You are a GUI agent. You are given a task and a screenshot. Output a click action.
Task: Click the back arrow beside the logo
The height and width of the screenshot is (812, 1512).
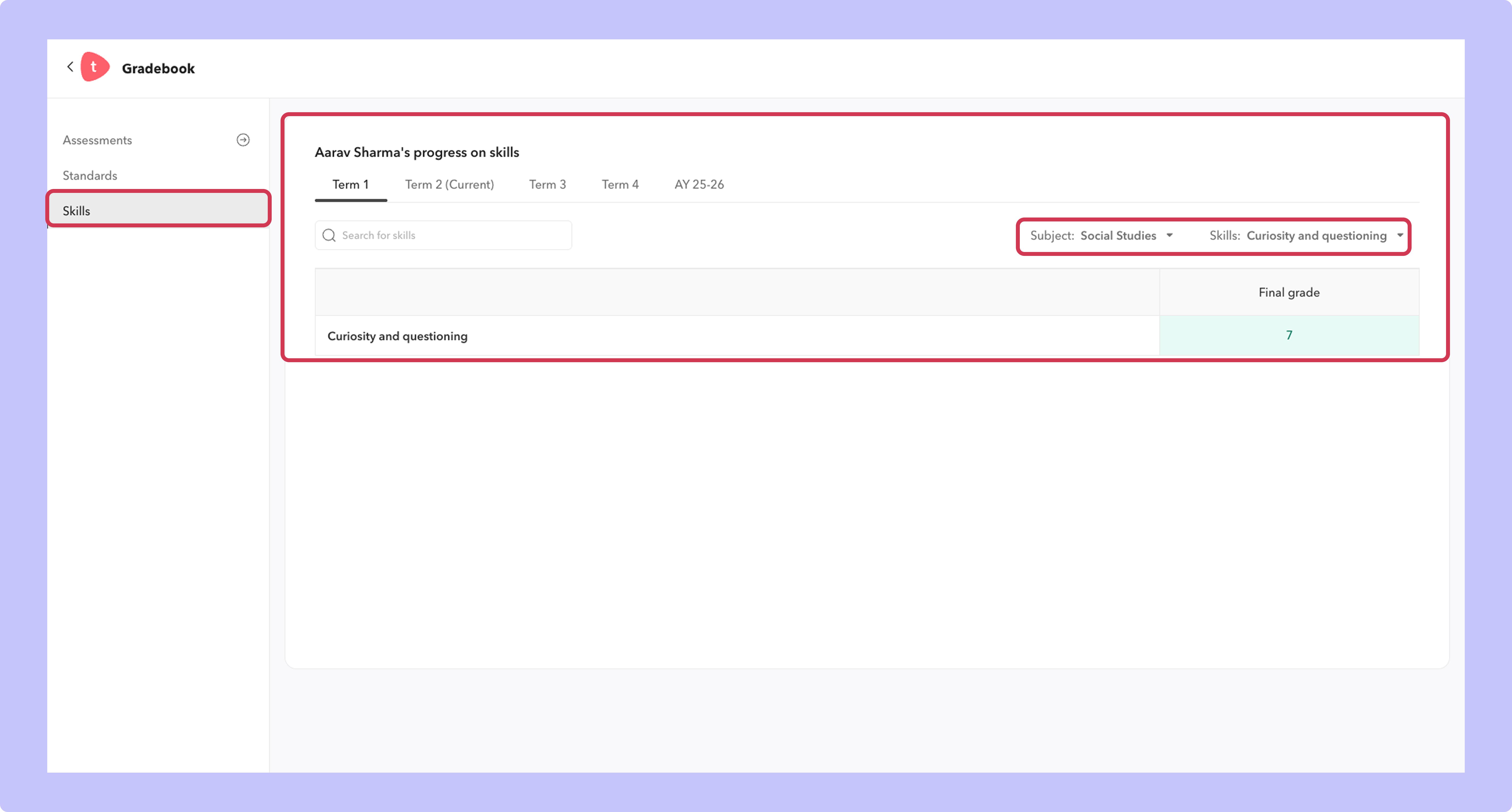(x=70, y=67)
